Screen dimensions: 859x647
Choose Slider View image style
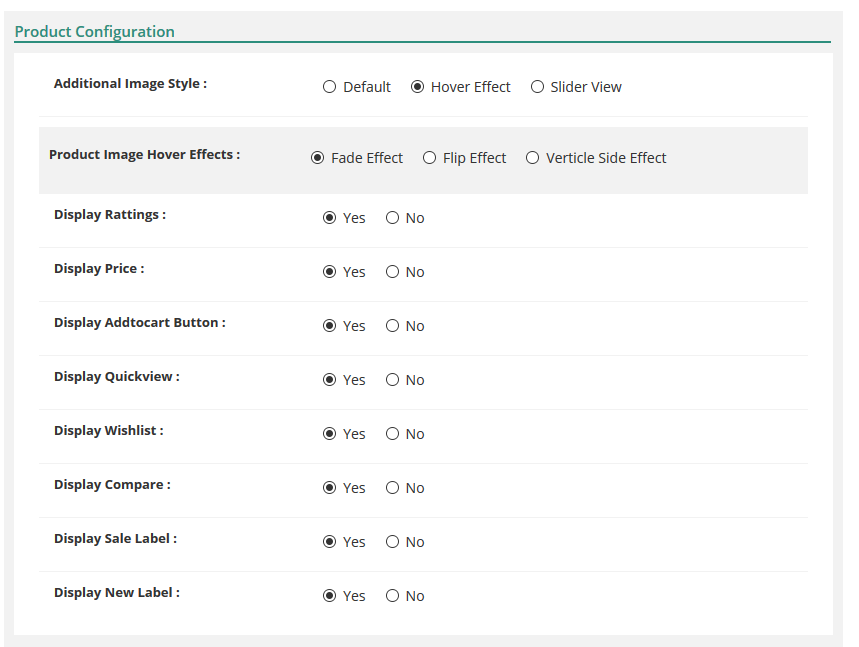(x=537, y=87)
